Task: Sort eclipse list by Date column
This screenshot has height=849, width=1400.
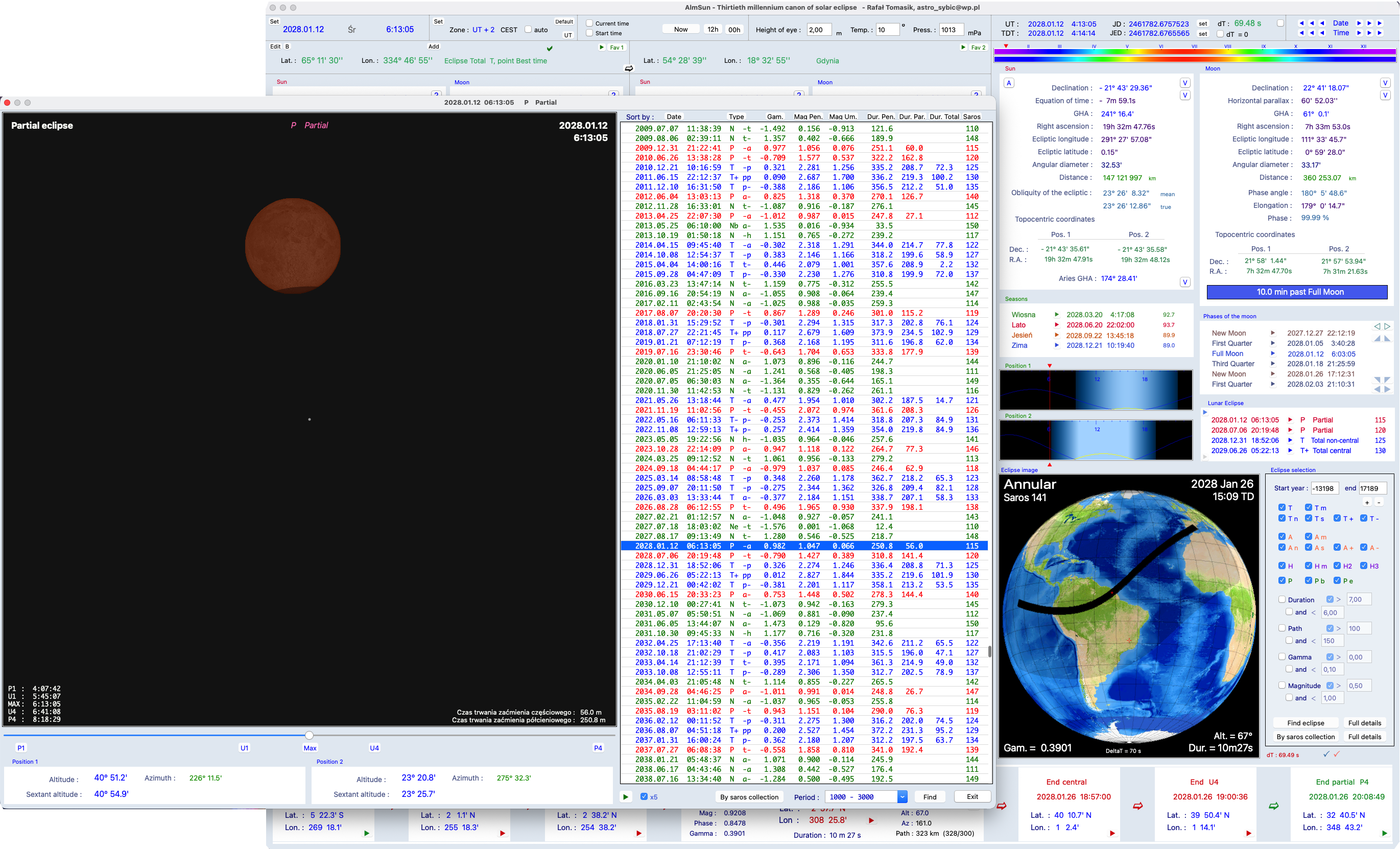Action: [674, 116]
